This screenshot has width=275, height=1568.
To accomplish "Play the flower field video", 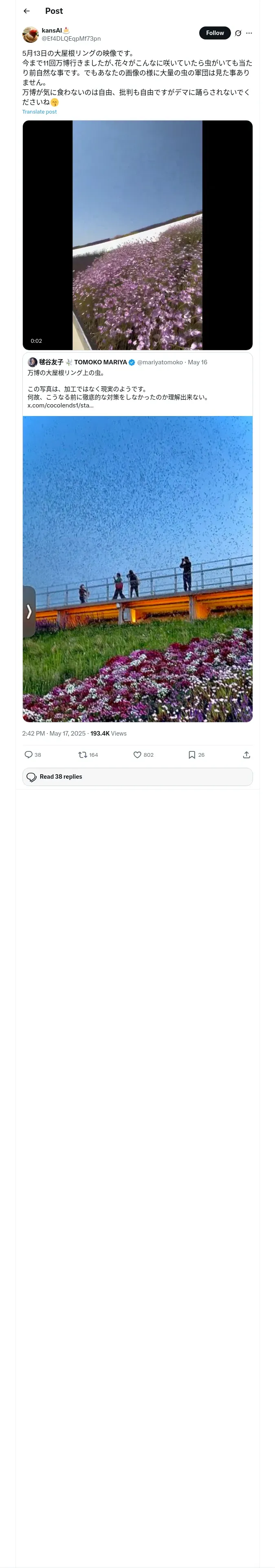I will [x=137, y=235].
